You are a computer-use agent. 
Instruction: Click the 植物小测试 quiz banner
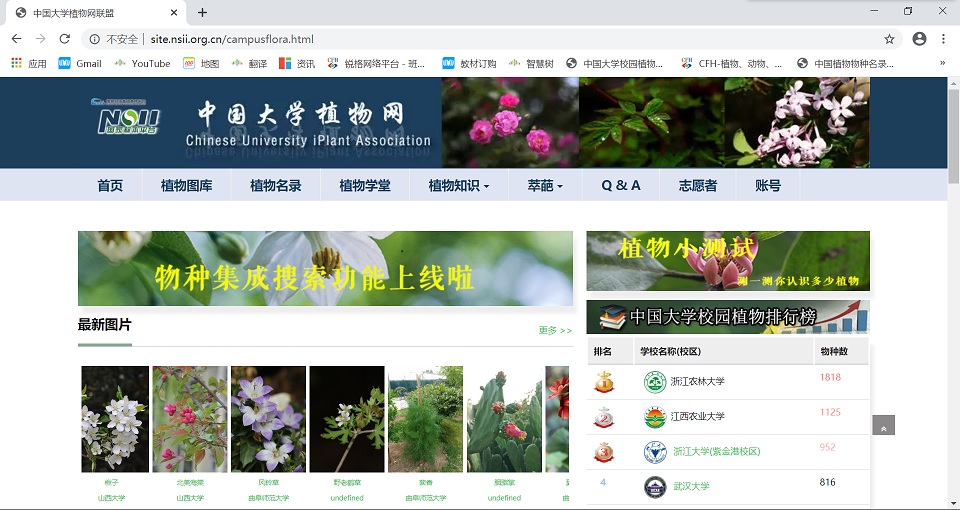click(x=727, y=261)
